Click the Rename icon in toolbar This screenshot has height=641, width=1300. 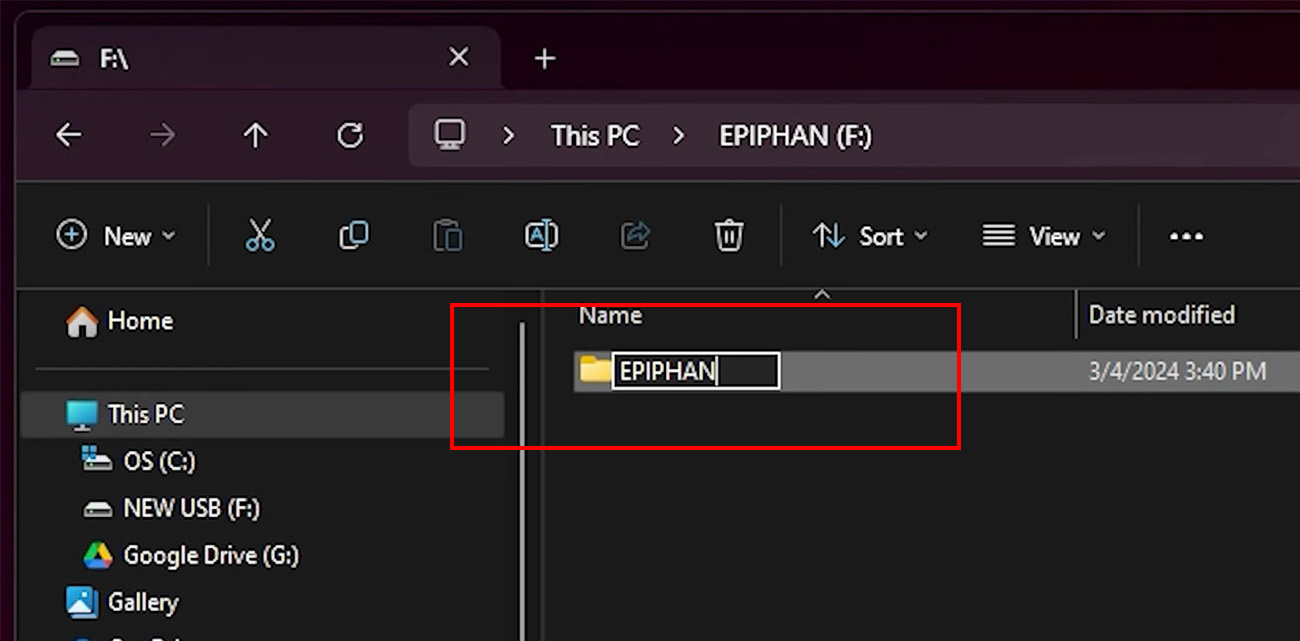coord(541,236)
